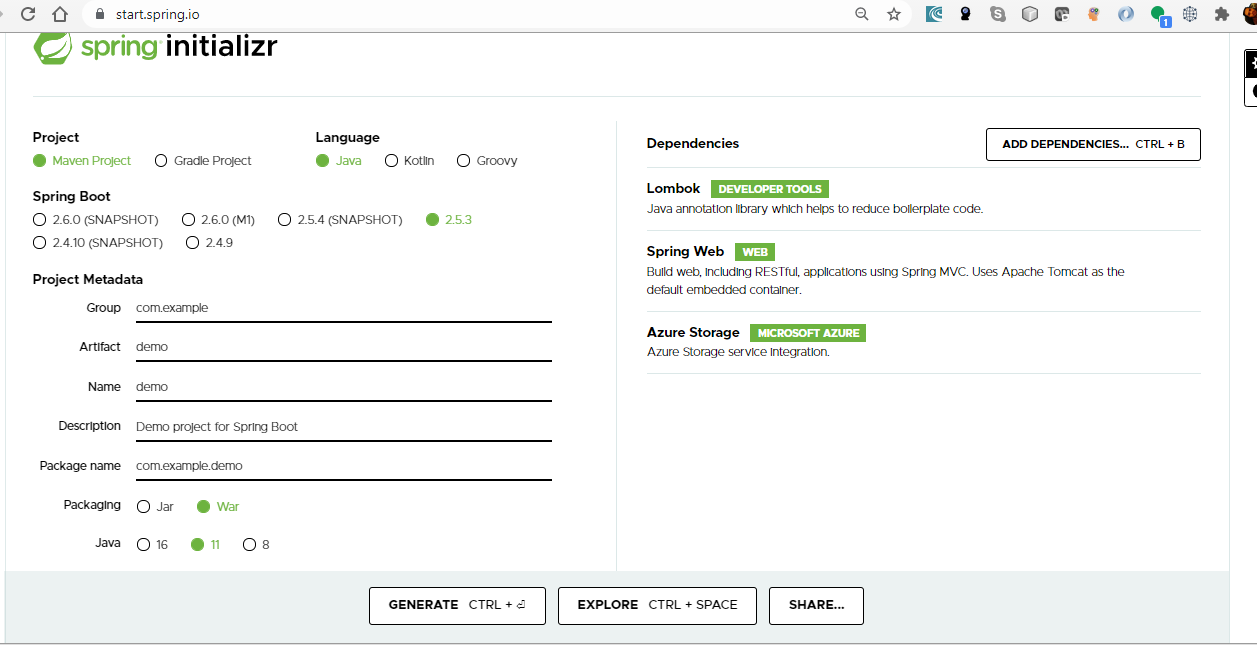Open the blue ring extension icon

(x=1126, y=14)
